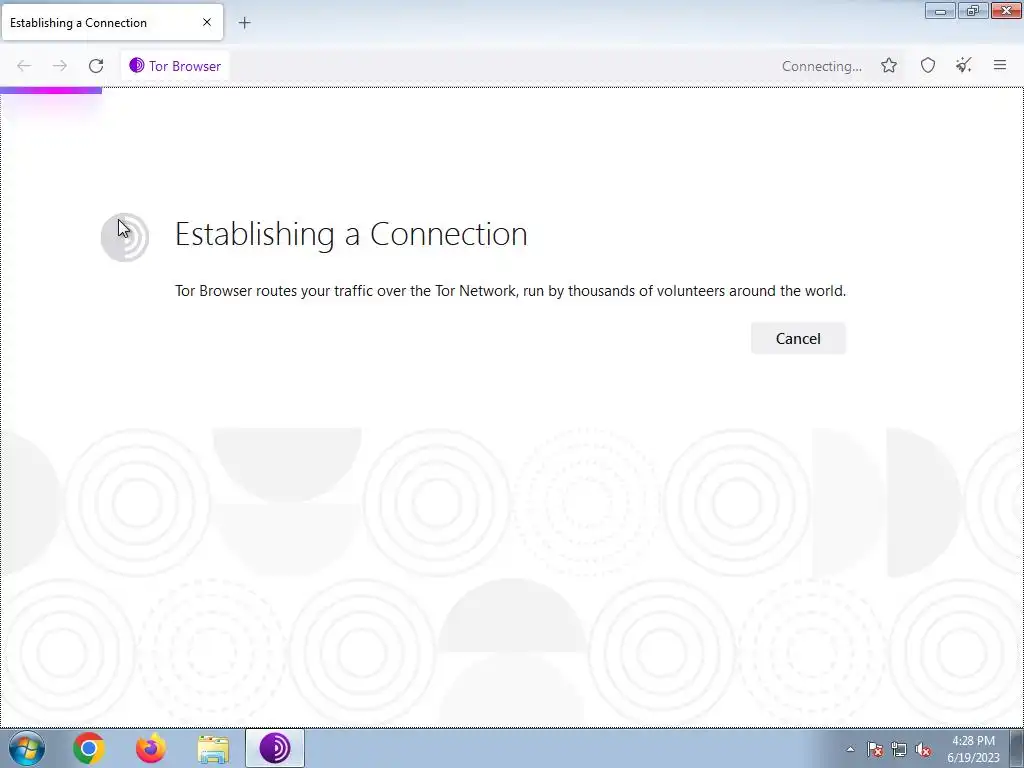
Task: Click the Cancel button
Action: click(x=798, y=338)
